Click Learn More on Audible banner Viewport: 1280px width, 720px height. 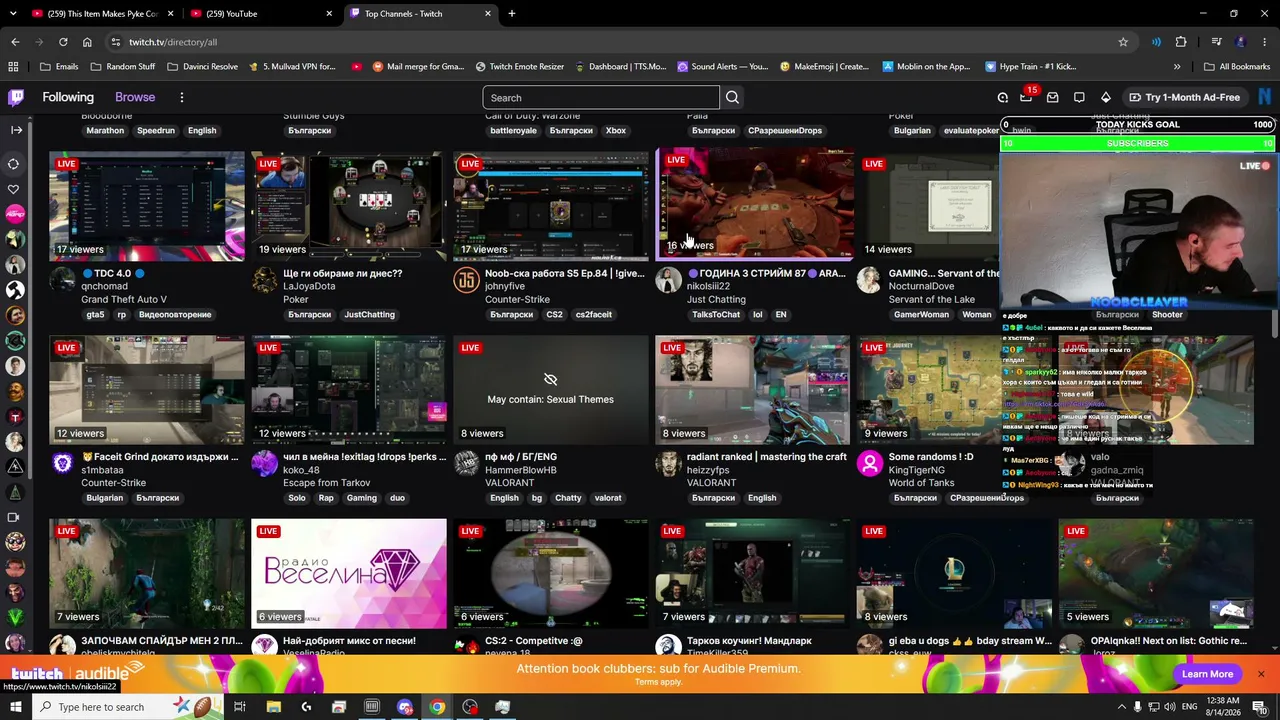point(1207,674)
